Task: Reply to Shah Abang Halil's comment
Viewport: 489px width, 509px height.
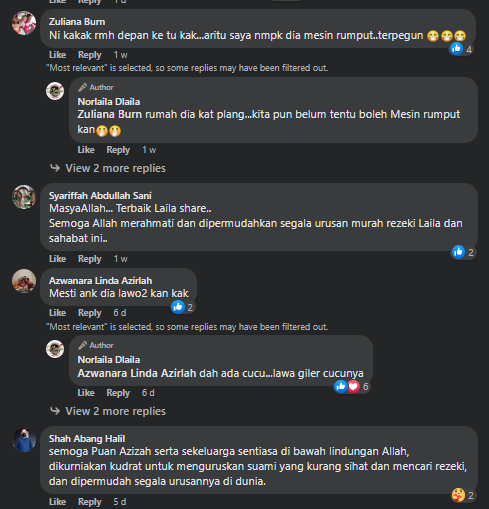Action: pyautogui.click(x=90, y=502)
